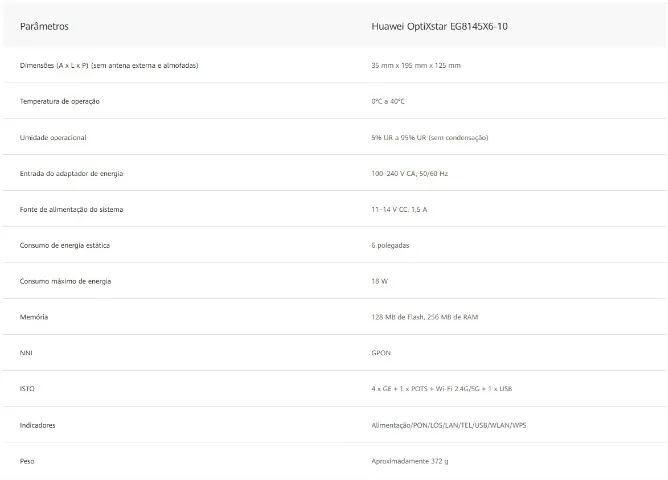Click the '18 W' value
This screenshot has height=480, width=668.
(379, 281)
